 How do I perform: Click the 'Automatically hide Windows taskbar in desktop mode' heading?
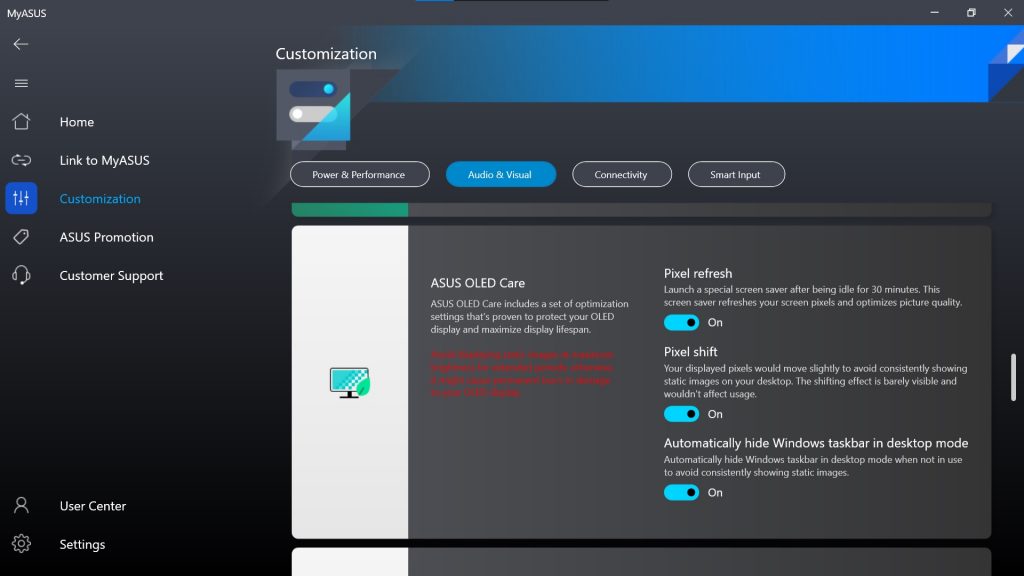816,443
